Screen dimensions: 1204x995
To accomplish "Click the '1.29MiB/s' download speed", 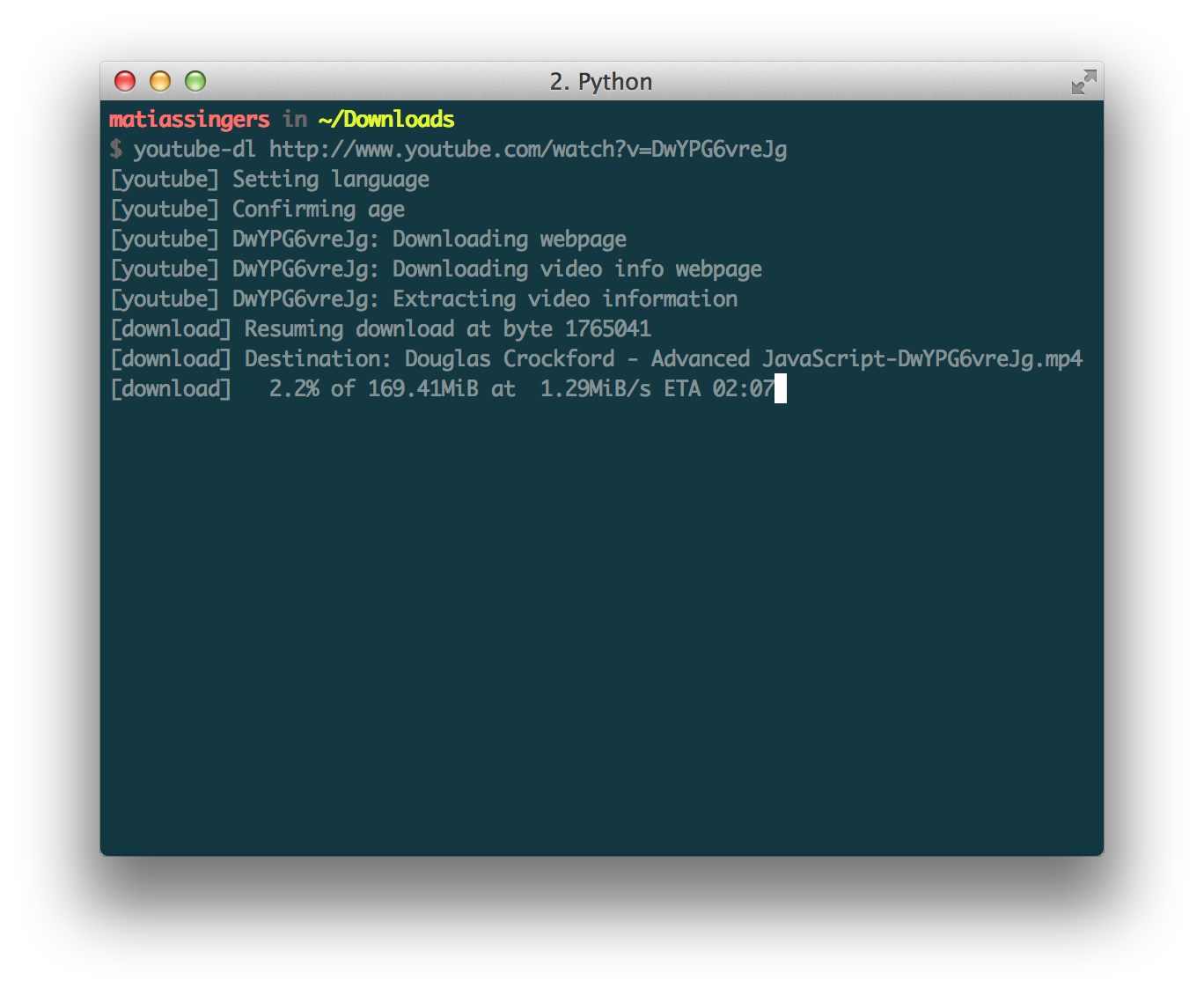I will [x=596, y=389].
